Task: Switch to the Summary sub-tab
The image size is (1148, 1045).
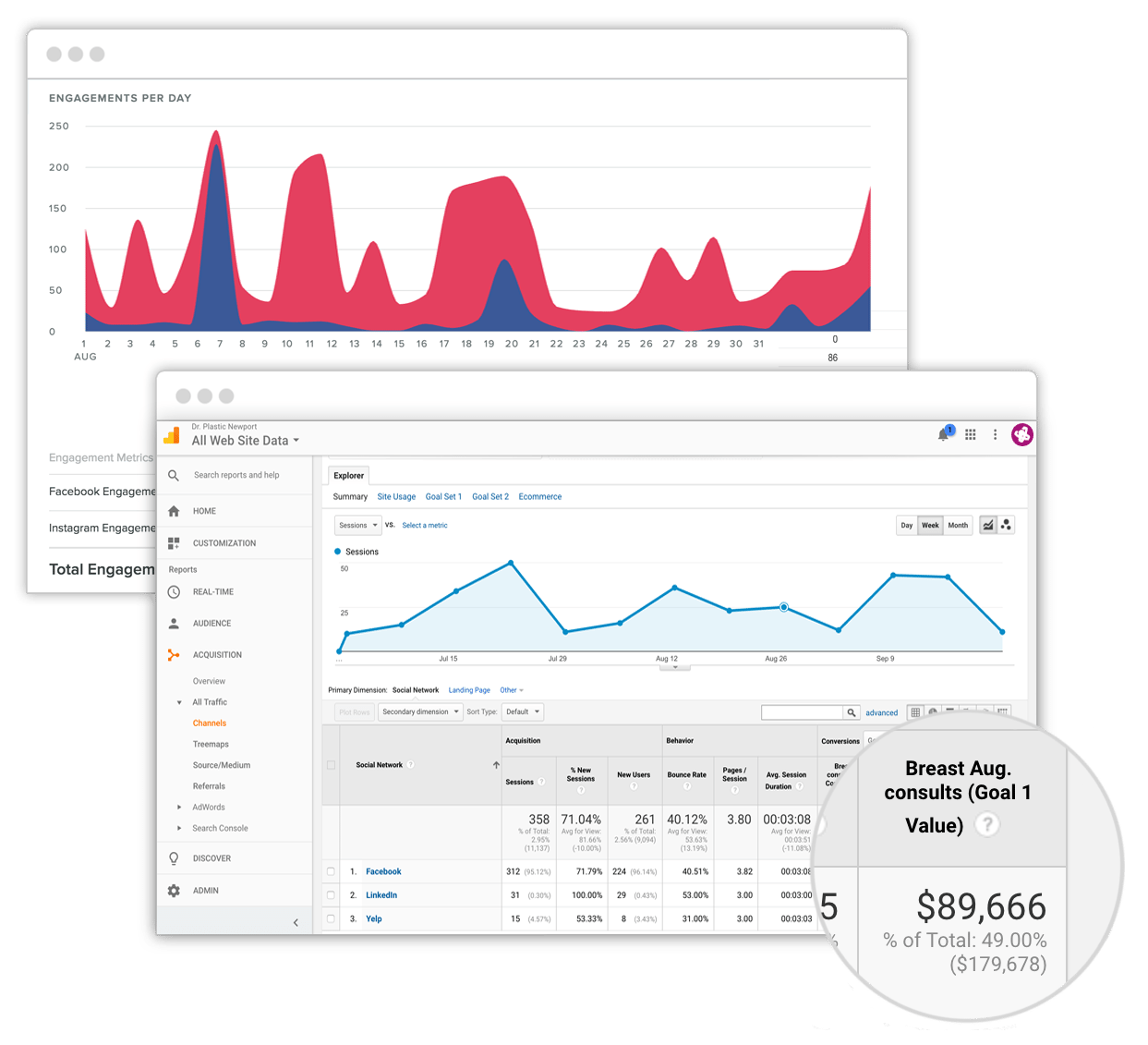Action: (x=350, y=496)
